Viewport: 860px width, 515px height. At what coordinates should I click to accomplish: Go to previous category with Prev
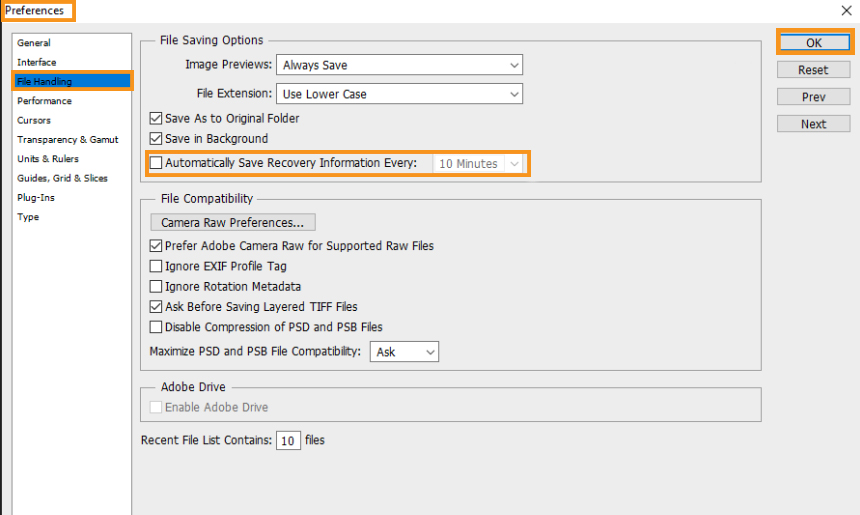813,97
